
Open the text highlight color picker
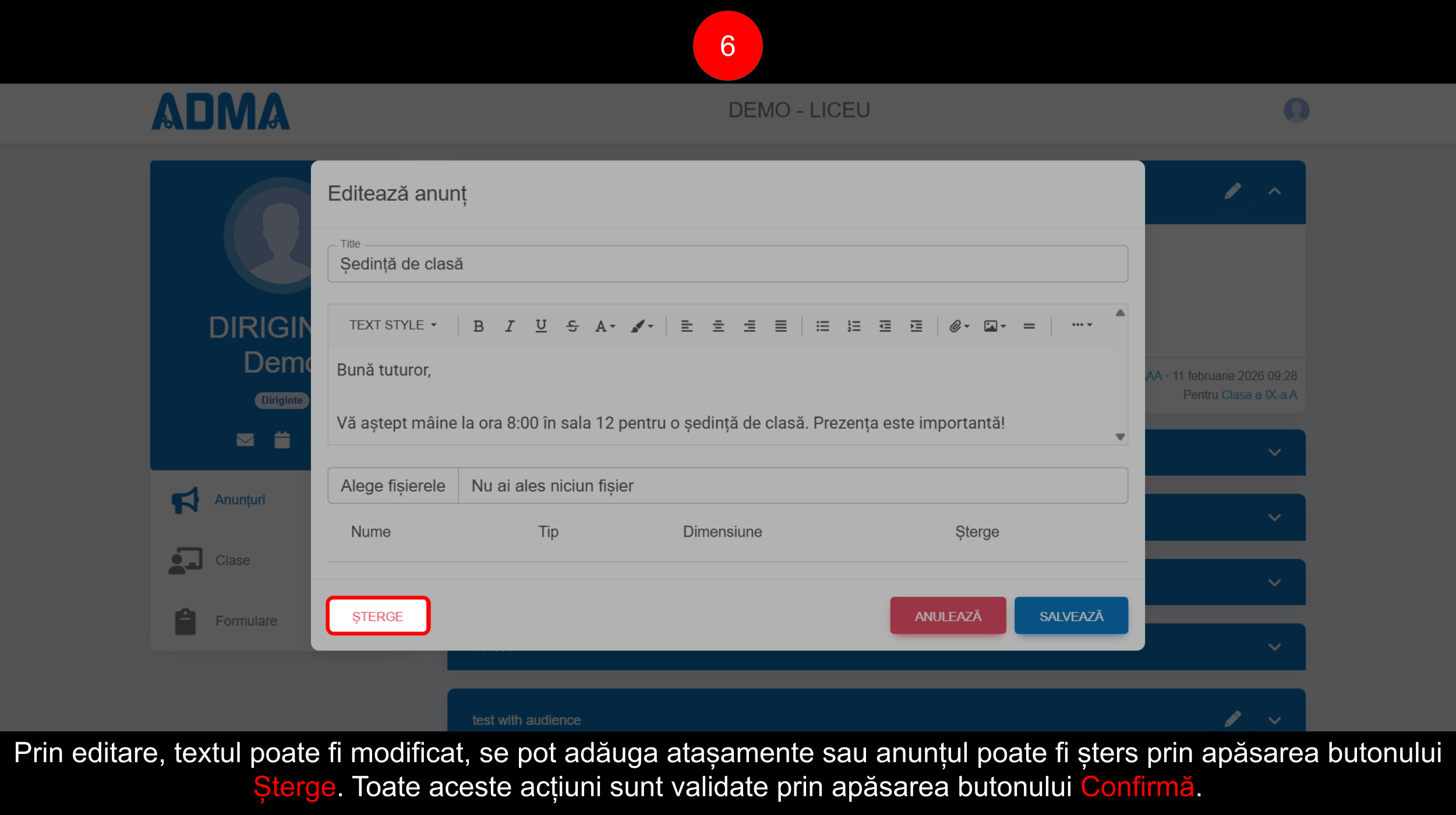[641, 326]
